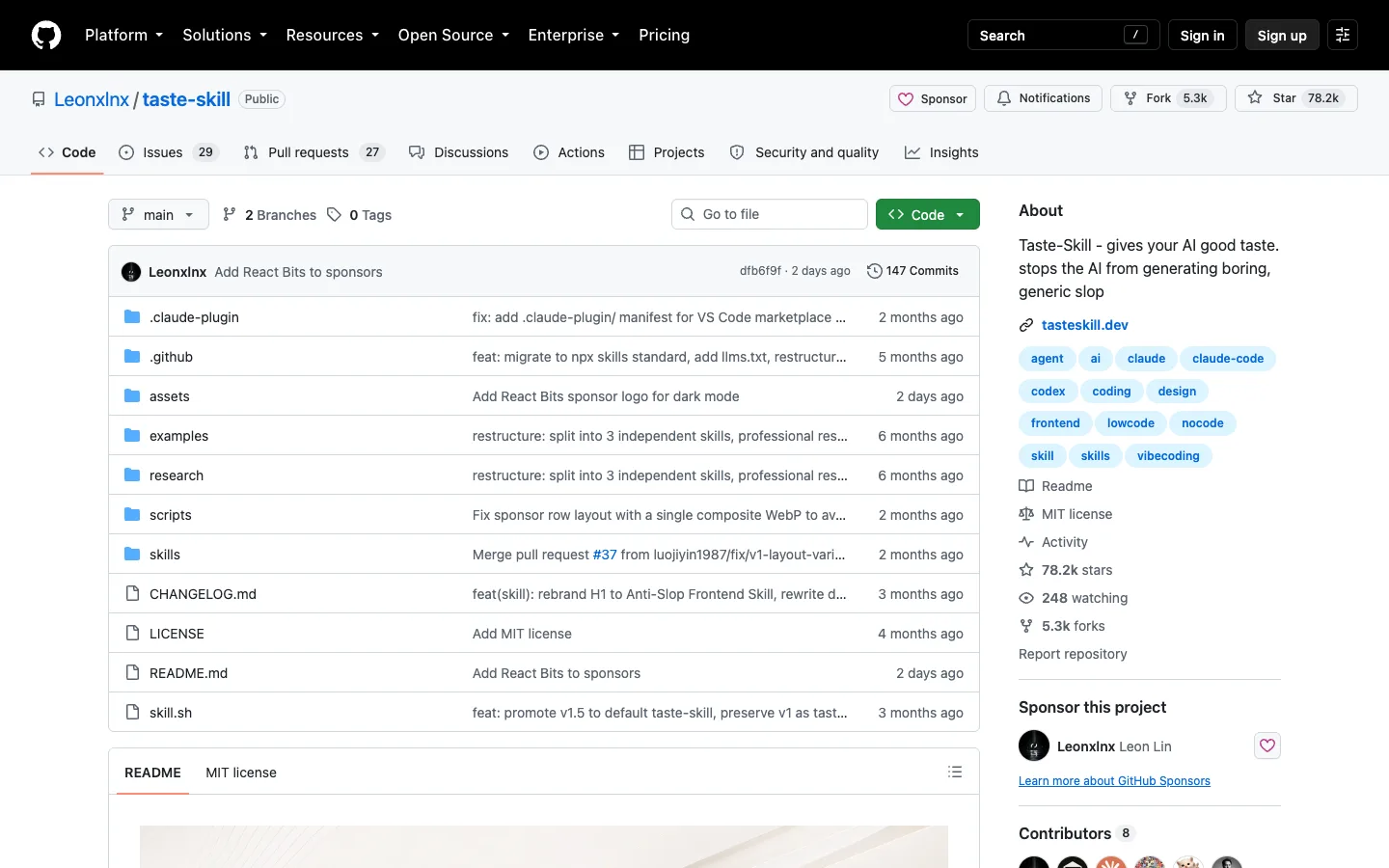Select the README tab
The image size is (1389, 868).
152,773
